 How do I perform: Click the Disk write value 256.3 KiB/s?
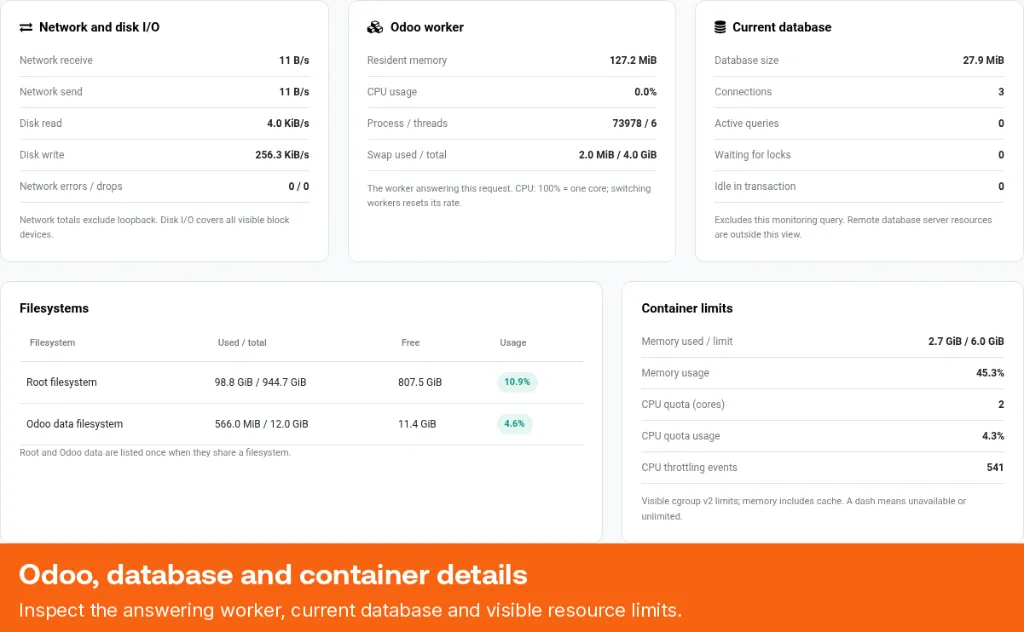282,155
